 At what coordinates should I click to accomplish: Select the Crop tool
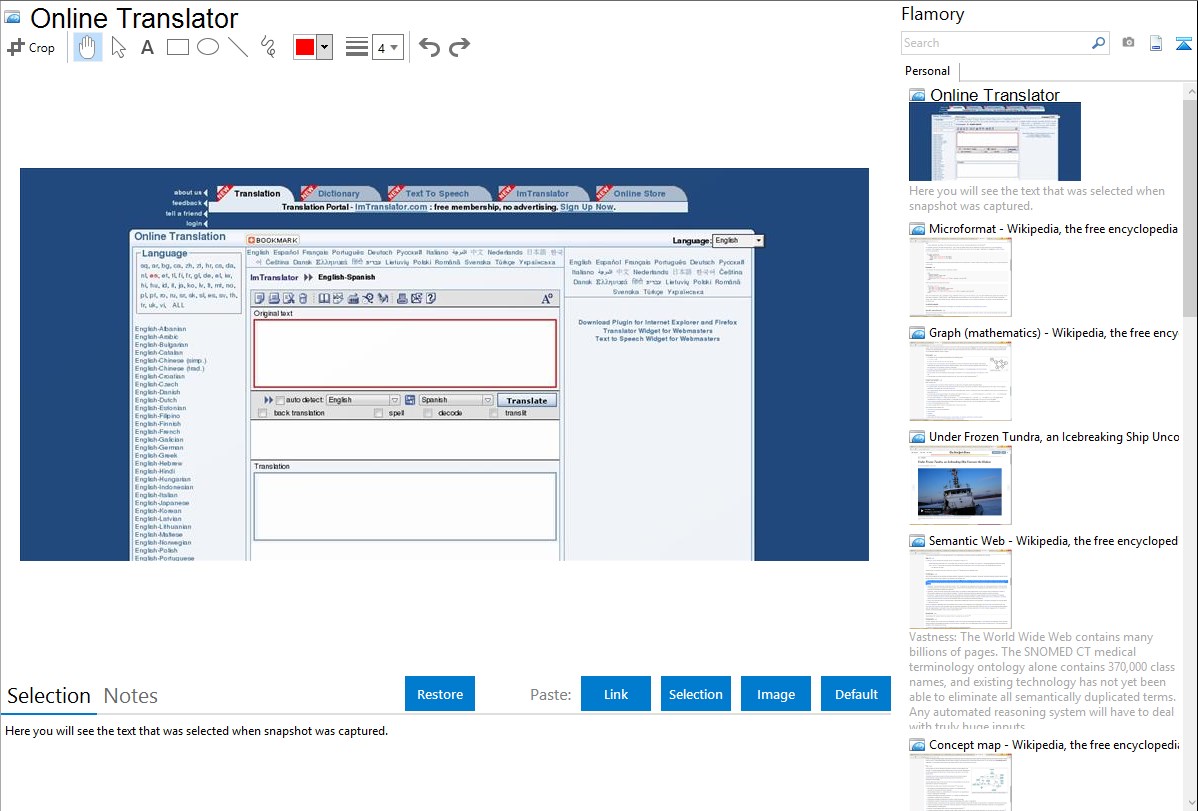(31, 47)
